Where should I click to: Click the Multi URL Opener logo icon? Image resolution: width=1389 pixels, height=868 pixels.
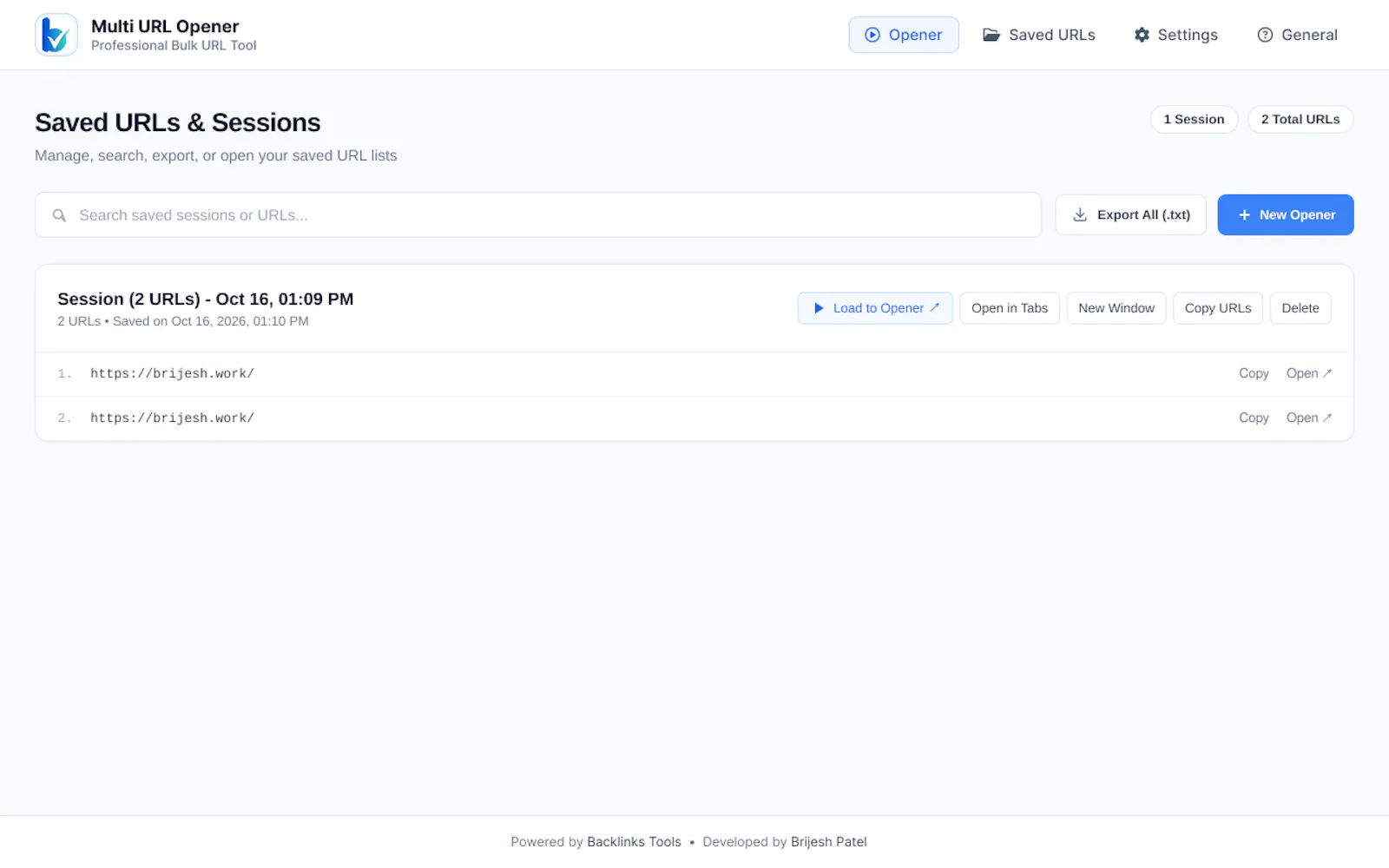(56, 35)
